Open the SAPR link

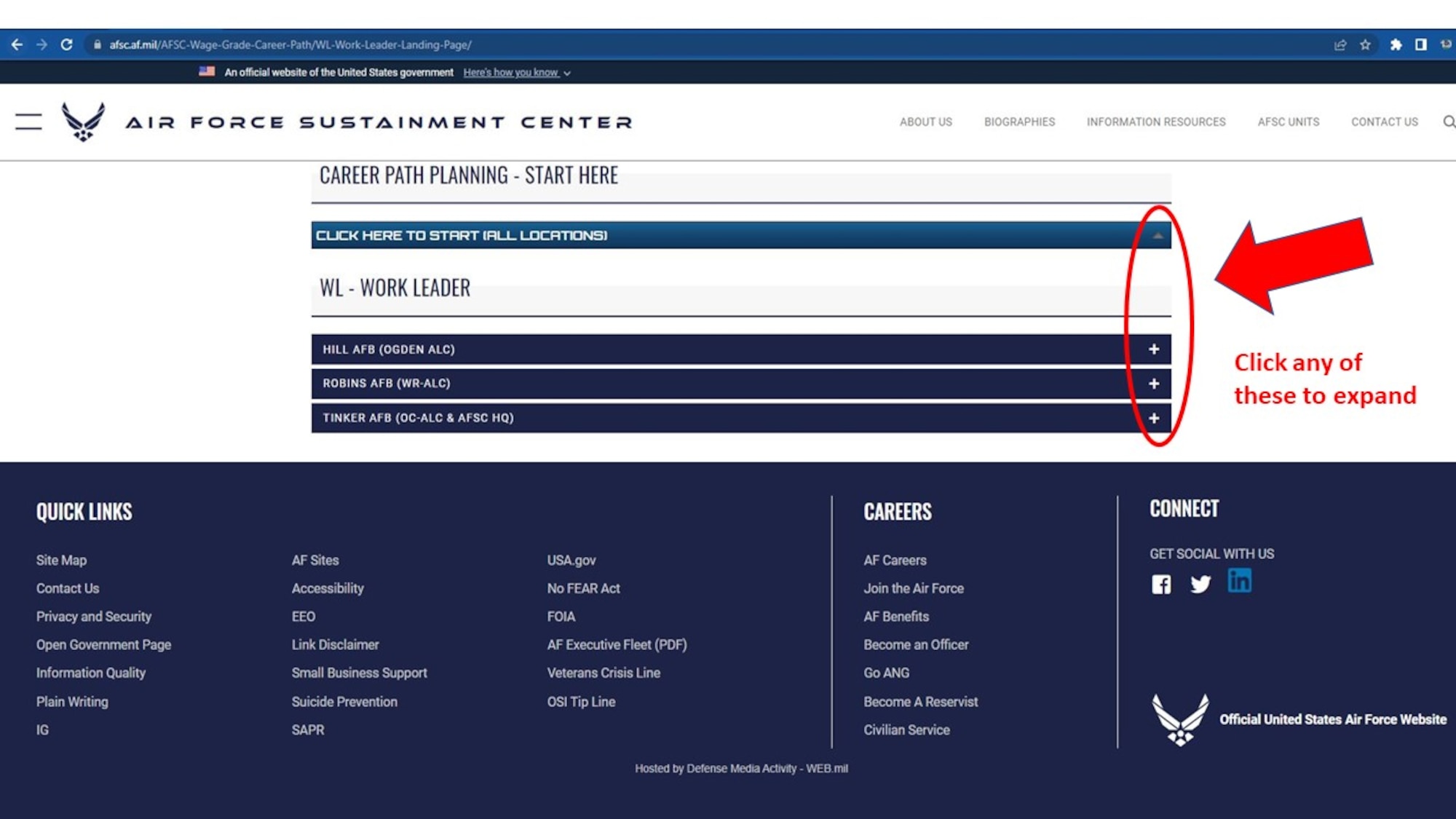pos(308,729)
